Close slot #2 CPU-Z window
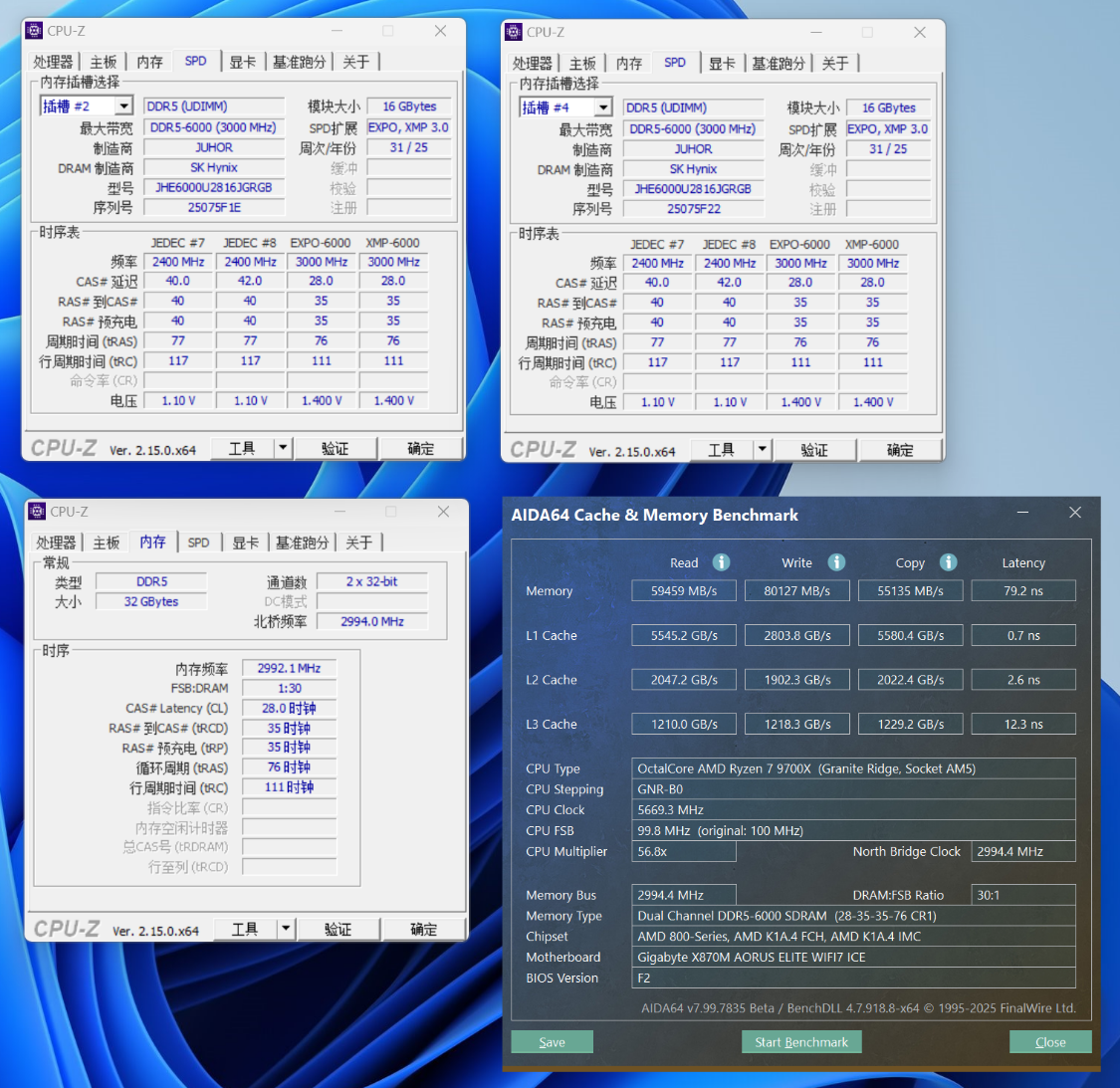This screenshot has height=1088, width=1120. [441, 31]
